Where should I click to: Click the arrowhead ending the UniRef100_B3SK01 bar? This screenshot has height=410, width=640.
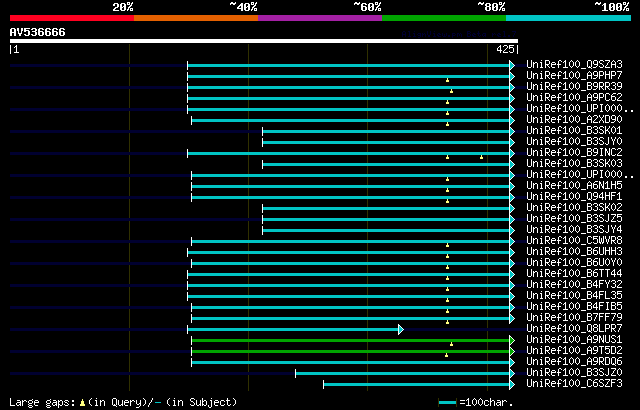coord(512,131)
